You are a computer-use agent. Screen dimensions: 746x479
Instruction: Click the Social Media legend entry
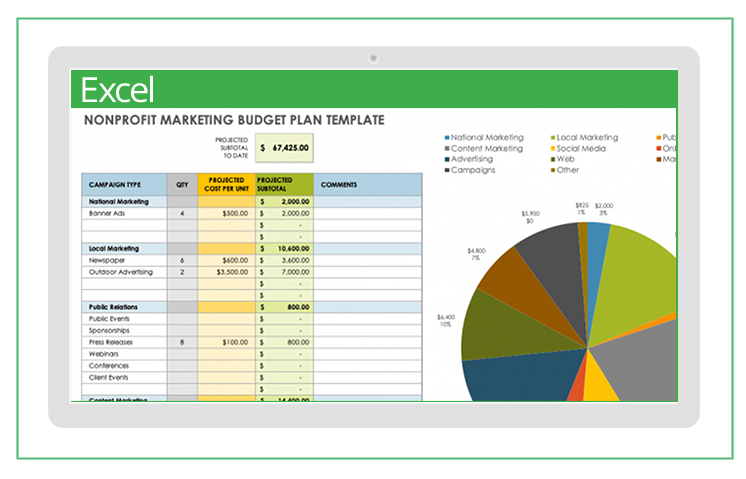point(580,148)
